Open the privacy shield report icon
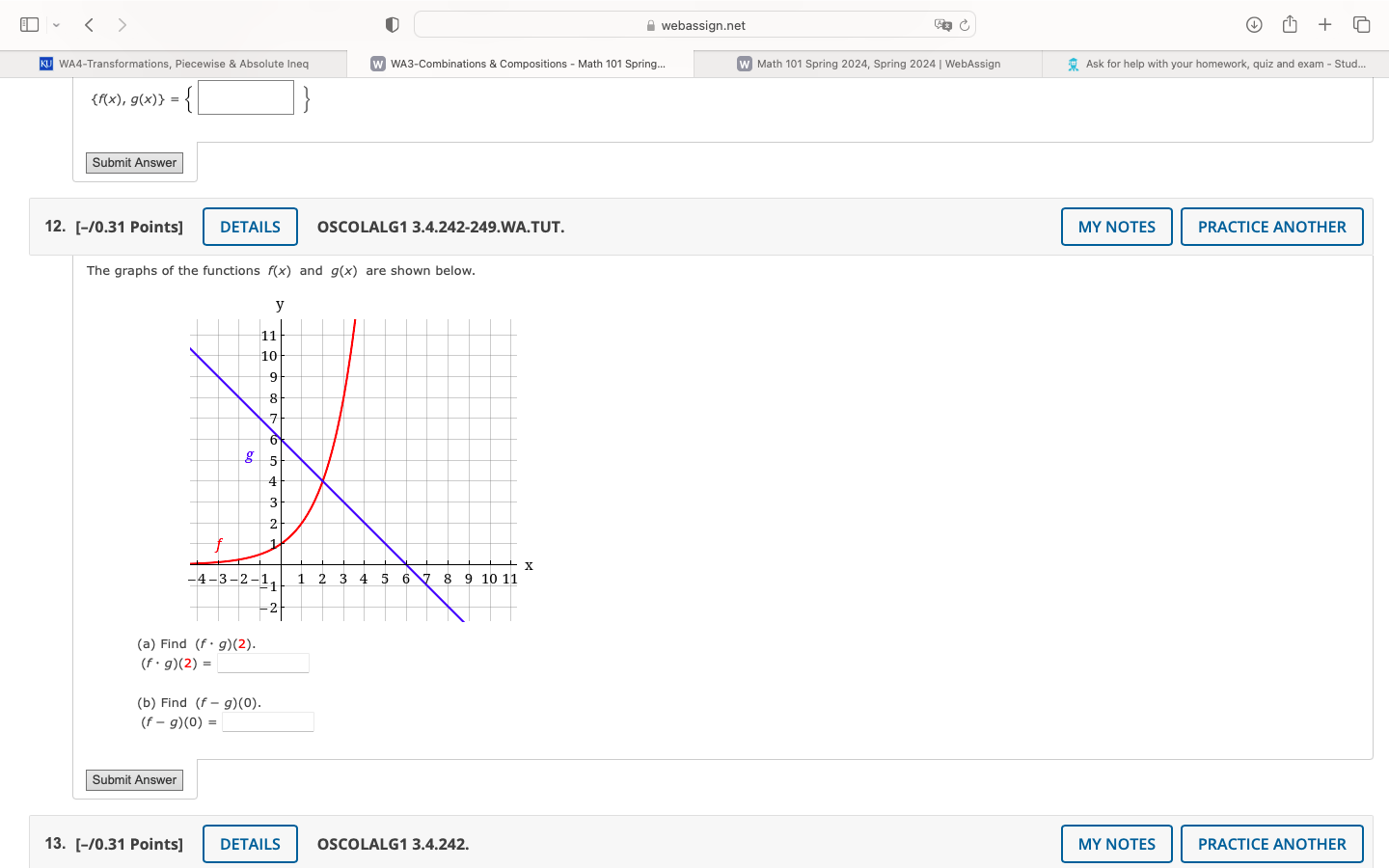The image size is (1389, 868). tap(392, 25)
